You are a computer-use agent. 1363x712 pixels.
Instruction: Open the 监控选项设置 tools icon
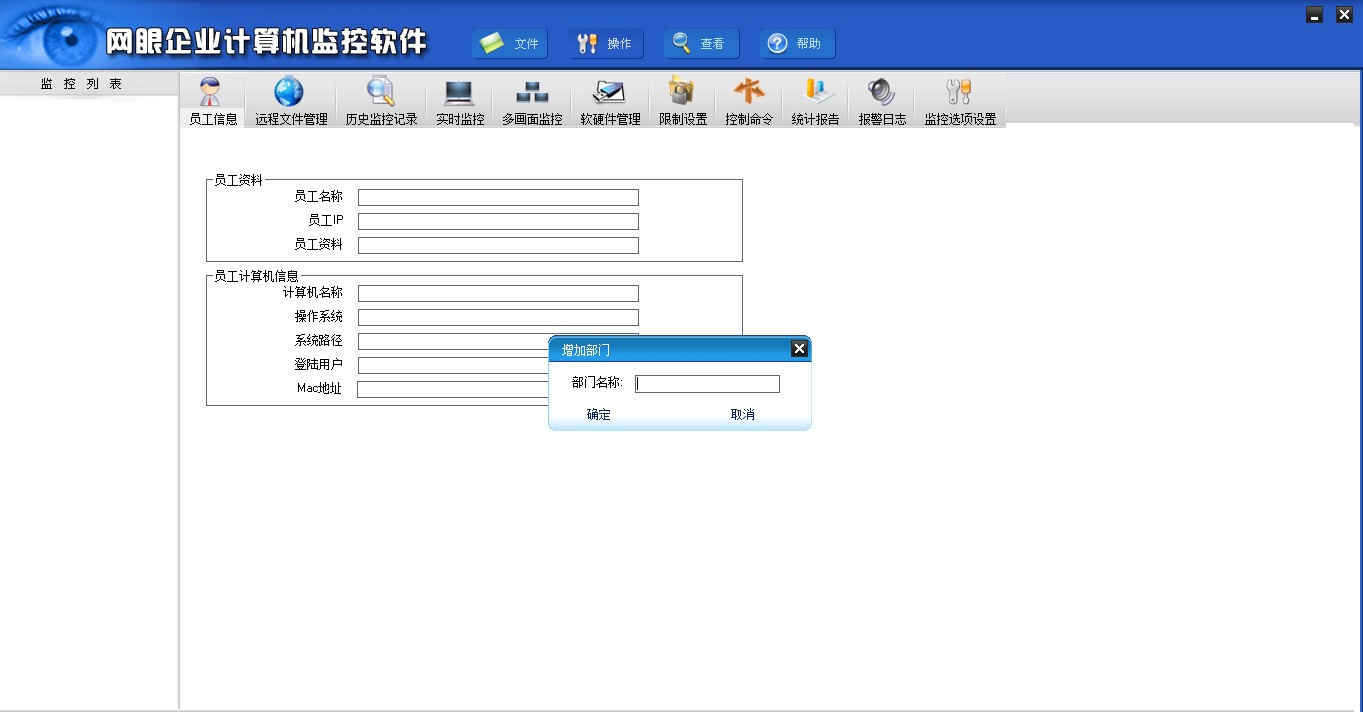click(960, 92)
